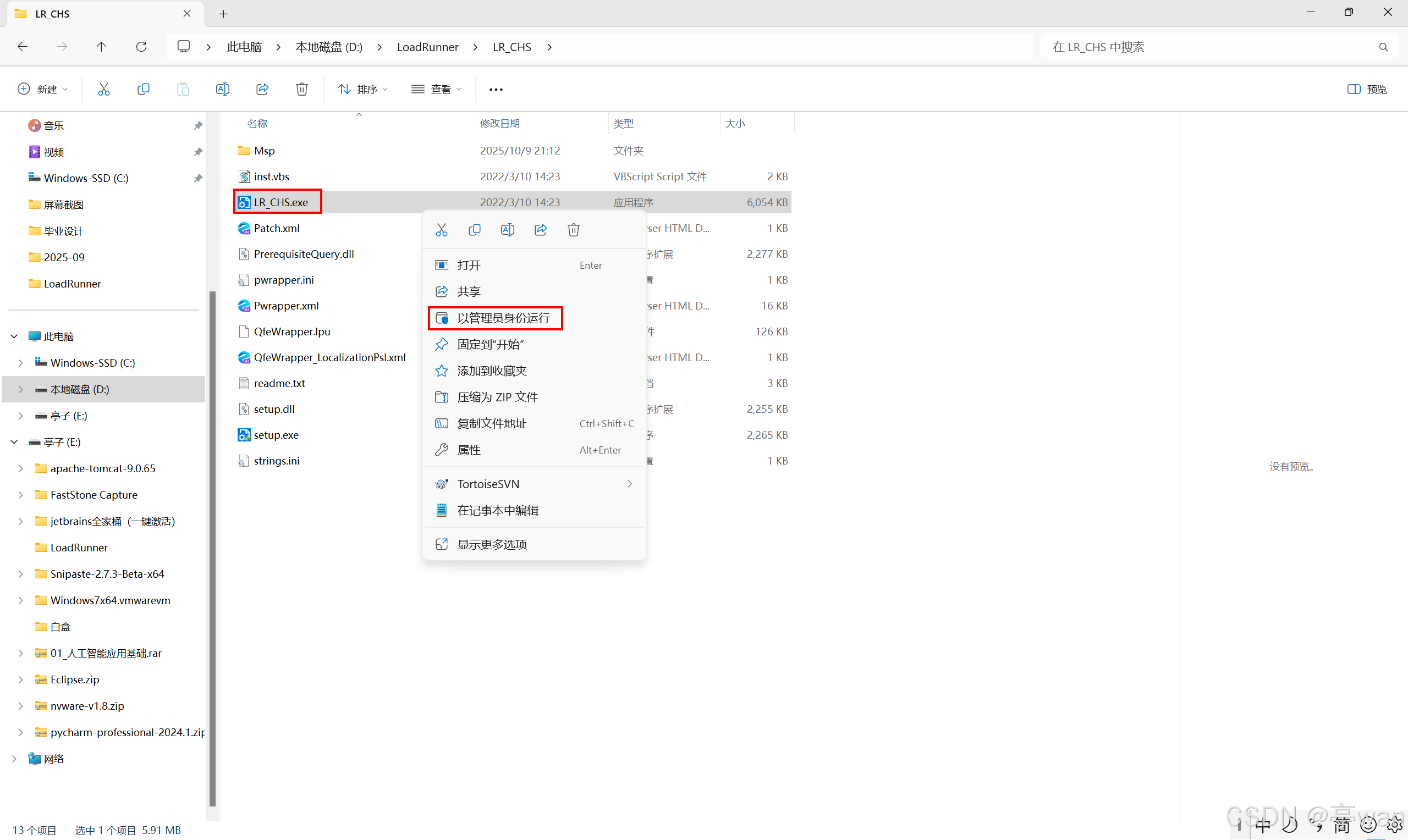The height and width of the screenshot is (840, 1408).
Task: Click Rename icon in context menu
Action: pos(507,230)
